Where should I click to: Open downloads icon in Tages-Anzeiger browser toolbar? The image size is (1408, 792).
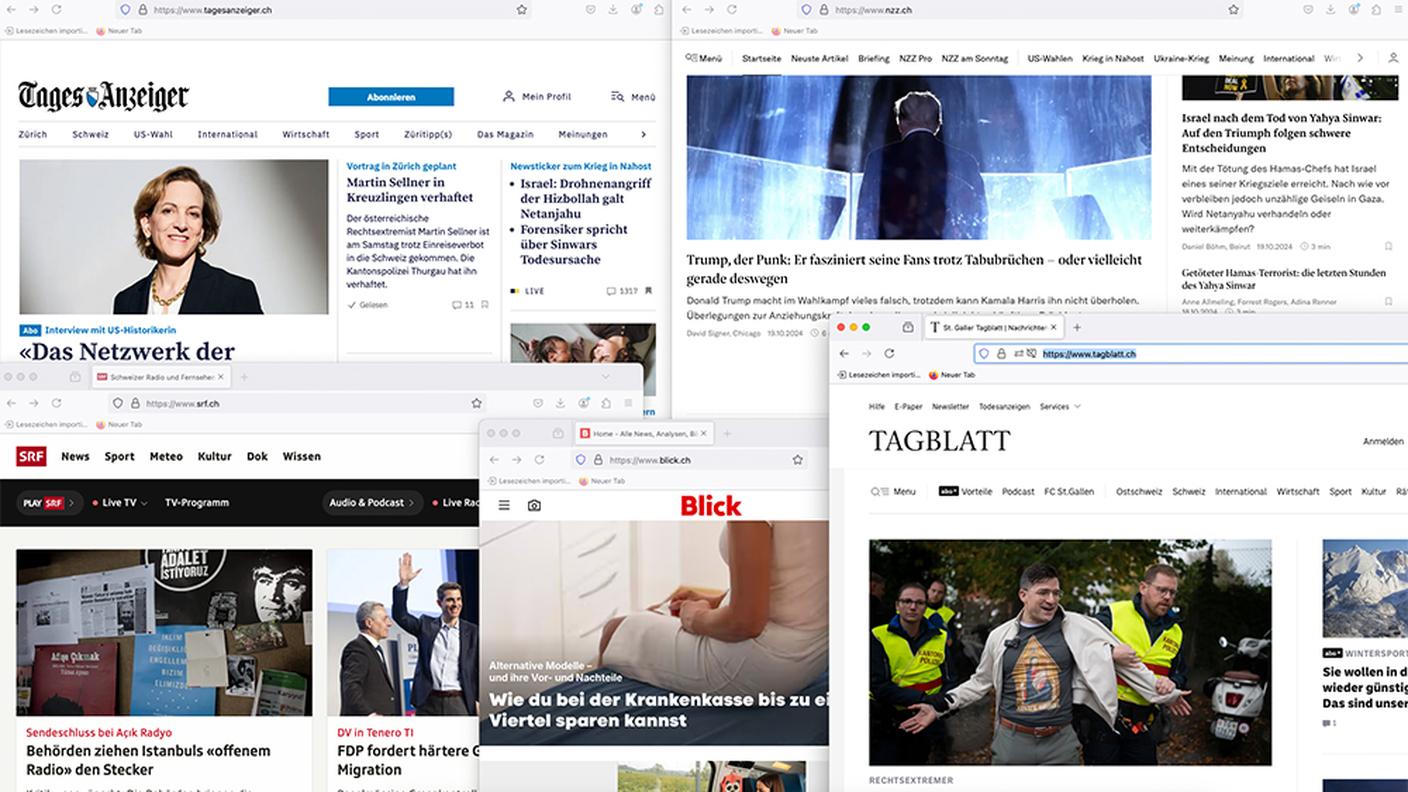tap(612, 10)
